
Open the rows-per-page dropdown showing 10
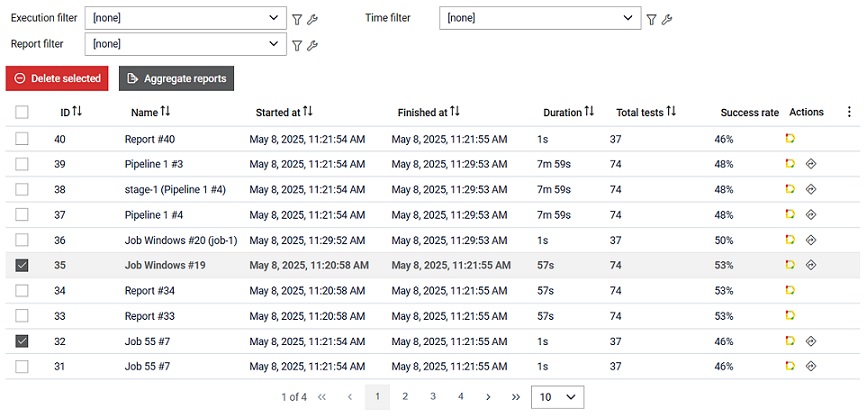tap(558, 397)
